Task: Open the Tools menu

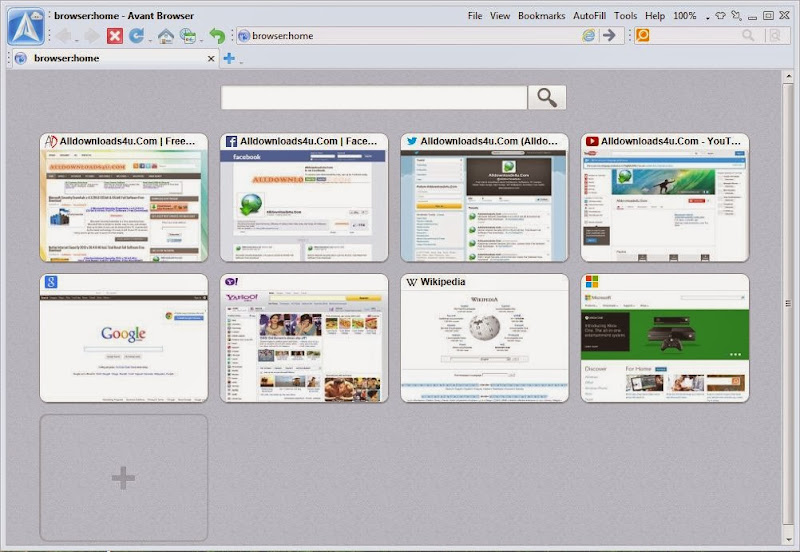Action: pos(625,16)
